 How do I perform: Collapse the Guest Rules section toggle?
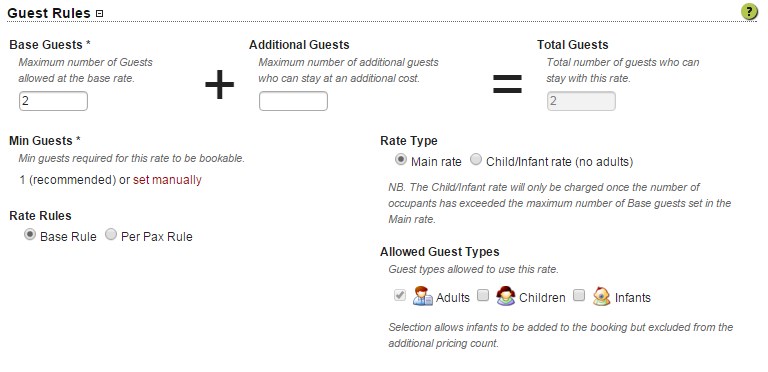[x=99, y=14]
